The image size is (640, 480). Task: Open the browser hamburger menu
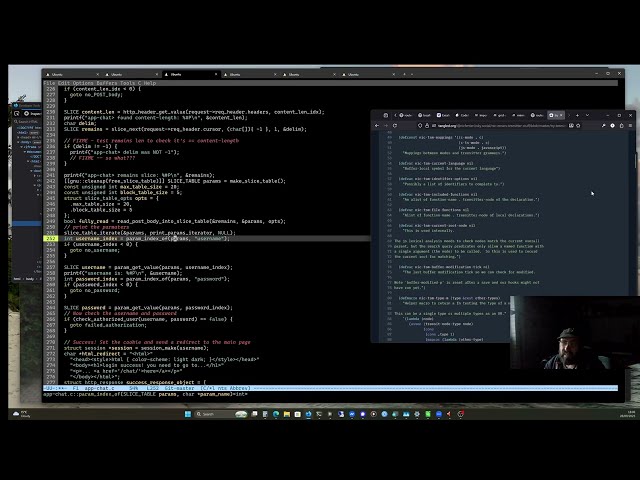pyautogui.click(x=630, y=126)
